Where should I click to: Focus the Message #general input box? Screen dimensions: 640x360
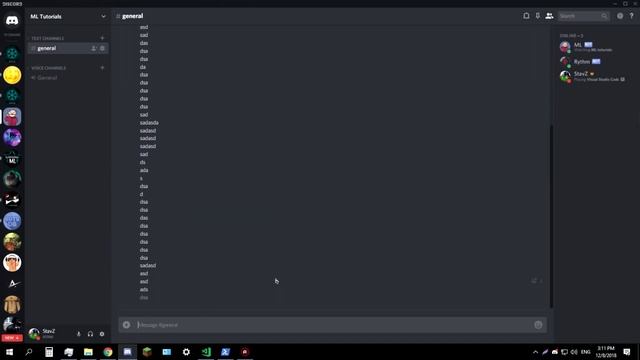click(x=333, y=325)
